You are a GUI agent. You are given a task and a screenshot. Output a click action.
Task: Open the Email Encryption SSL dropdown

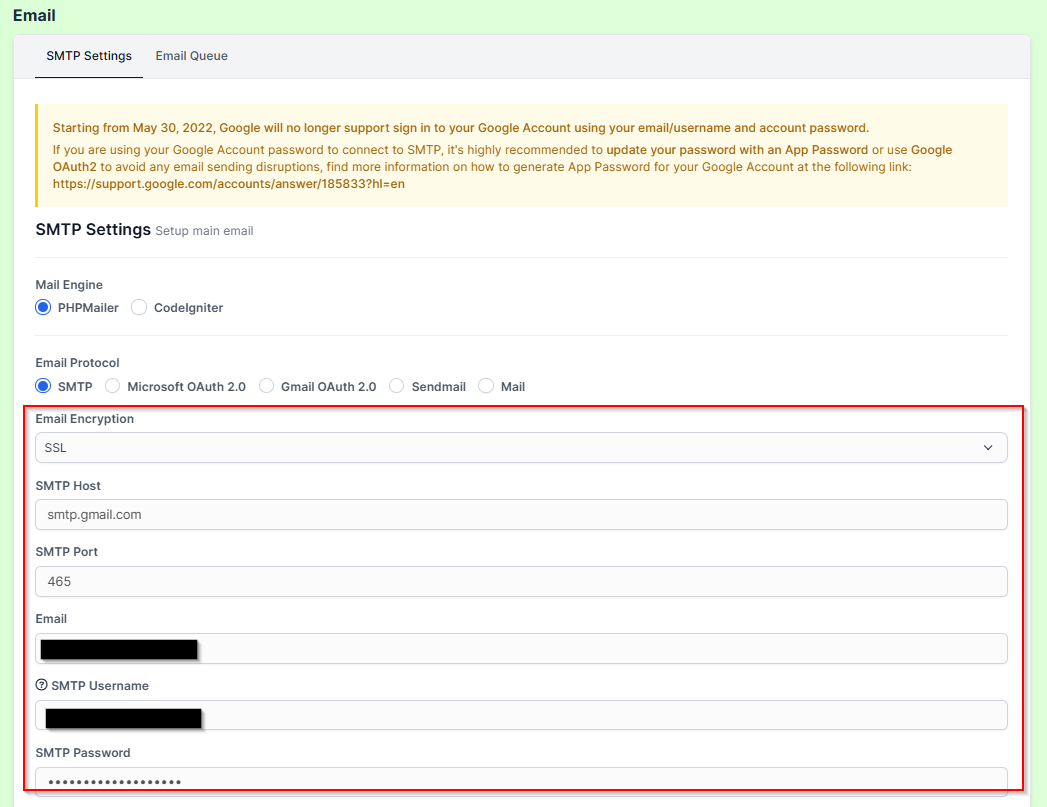pyautogui.click(x=520, y=448)
